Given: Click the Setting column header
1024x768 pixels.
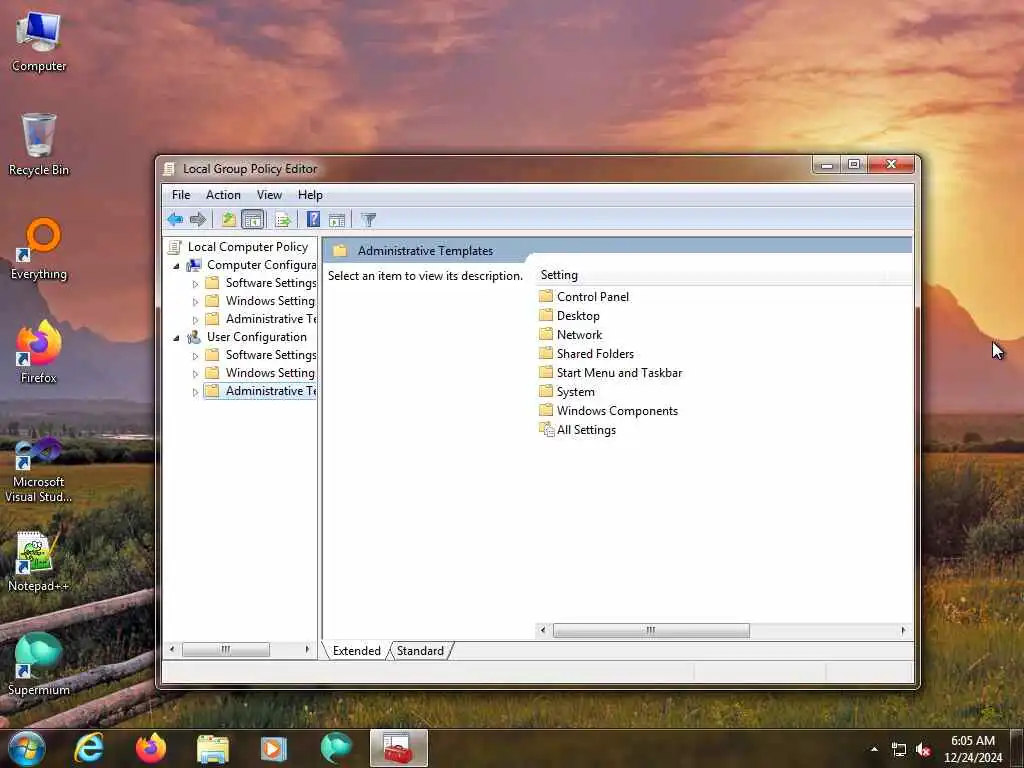Looking at the screenshot, I should pyautogui.click(x=712, y=275).
